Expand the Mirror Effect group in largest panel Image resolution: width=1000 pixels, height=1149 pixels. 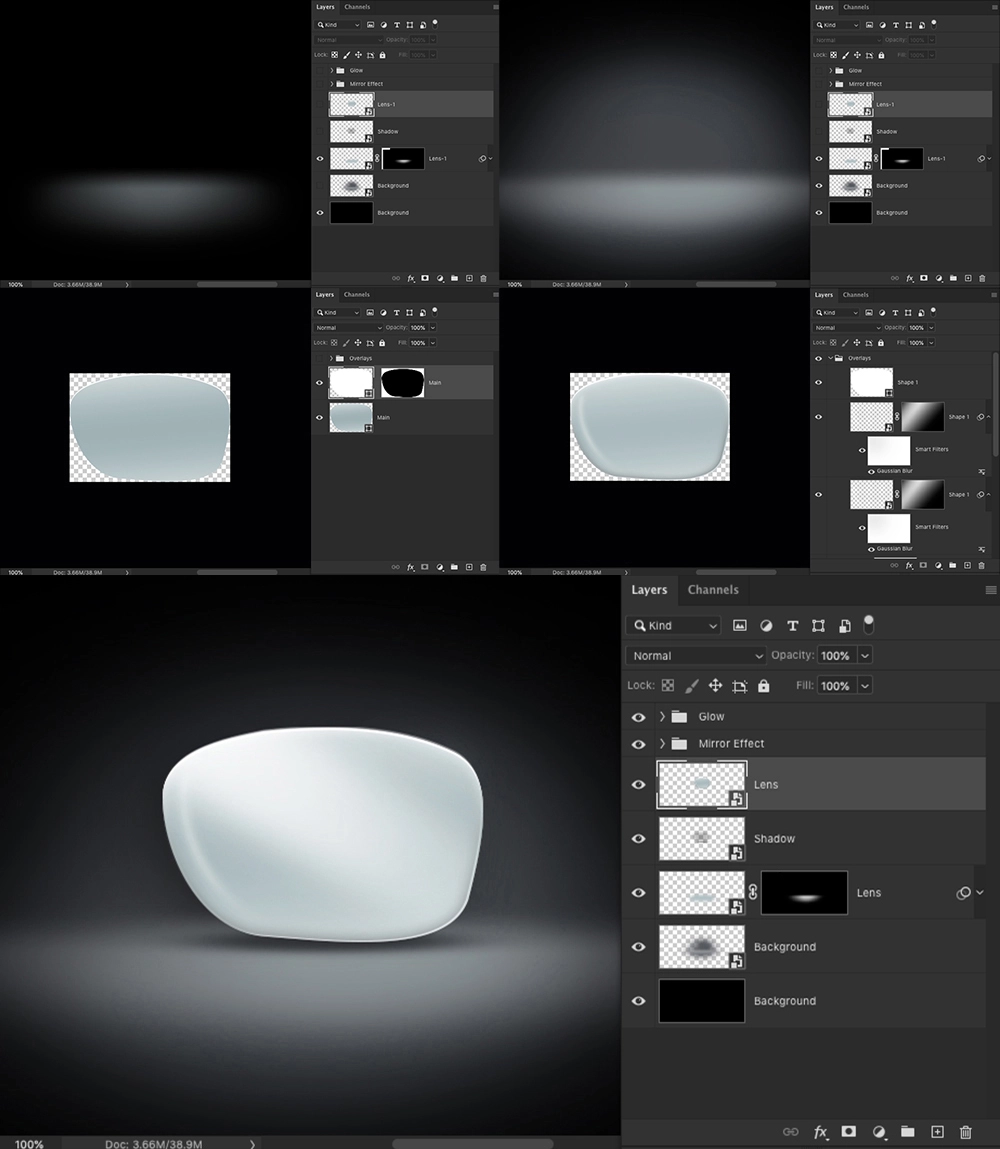(662, 744)
